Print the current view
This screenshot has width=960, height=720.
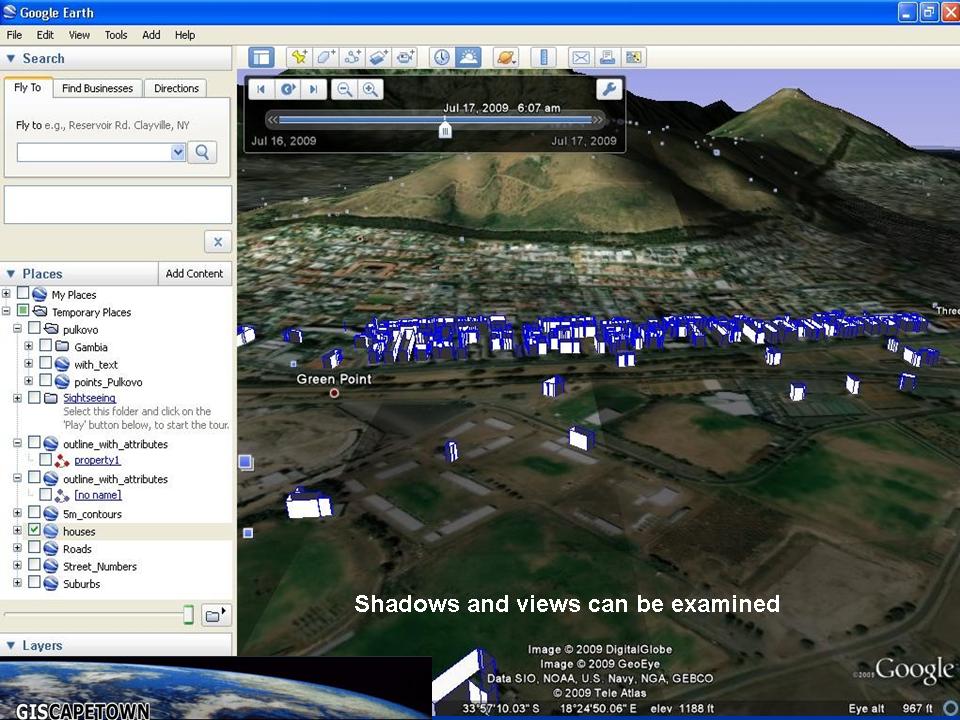coord(607,58)
